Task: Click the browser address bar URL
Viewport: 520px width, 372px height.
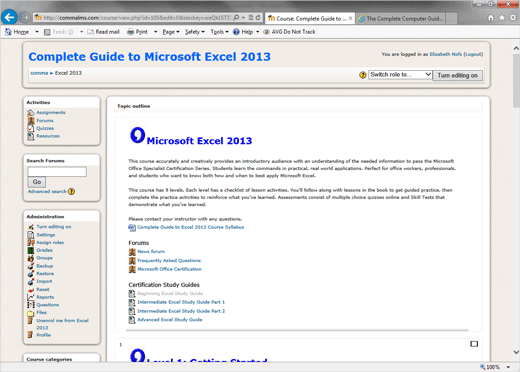Action: coord(137,18)
